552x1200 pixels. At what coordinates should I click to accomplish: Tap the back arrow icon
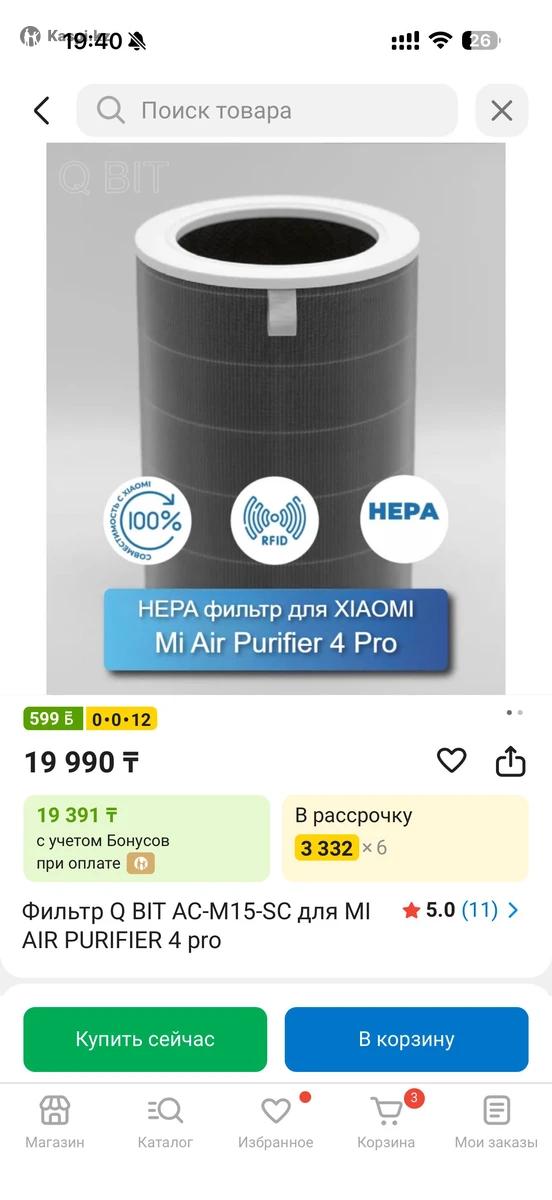[x=41, y=110]
